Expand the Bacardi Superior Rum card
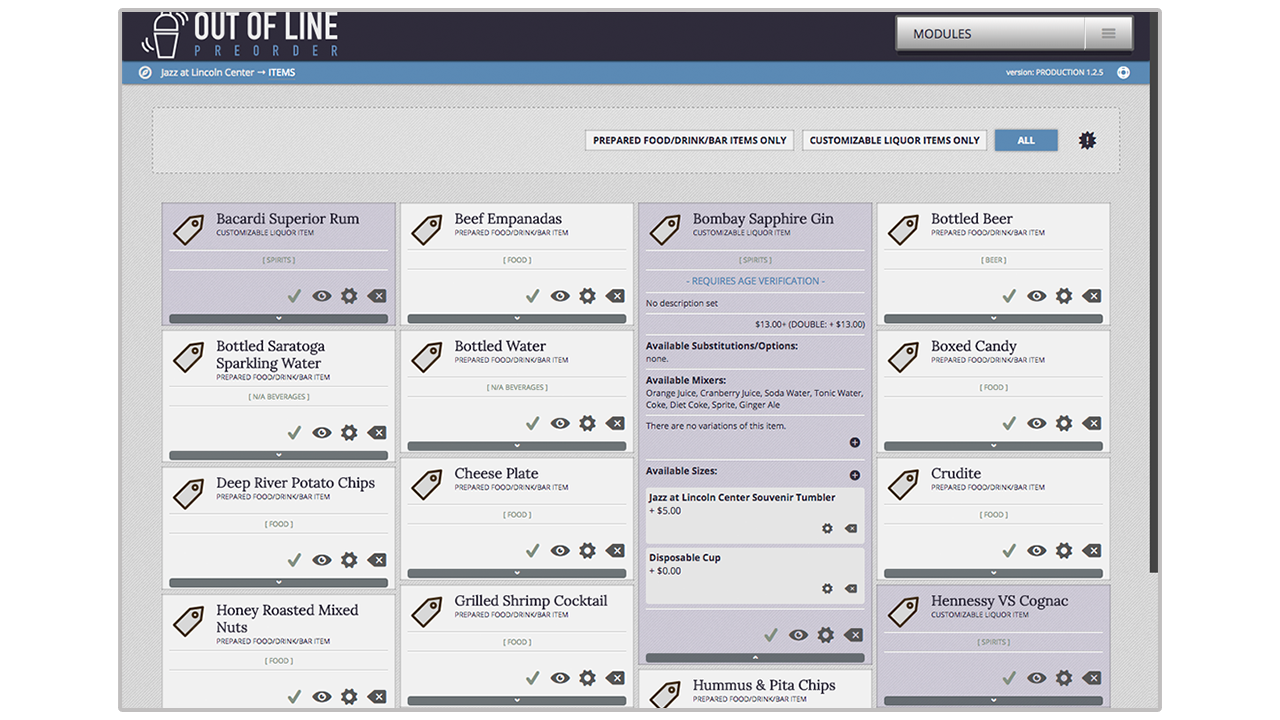The width and height of the screenshot is (1280, 720). (279, 319)
